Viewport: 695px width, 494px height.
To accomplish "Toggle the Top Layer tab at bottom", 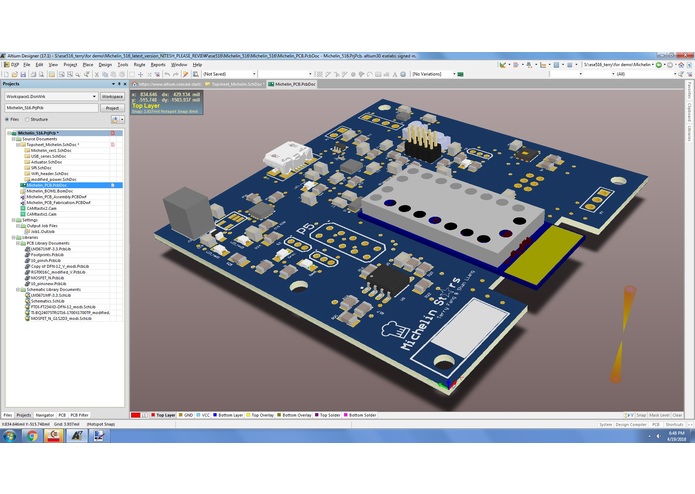I will (x=163, y=415).
